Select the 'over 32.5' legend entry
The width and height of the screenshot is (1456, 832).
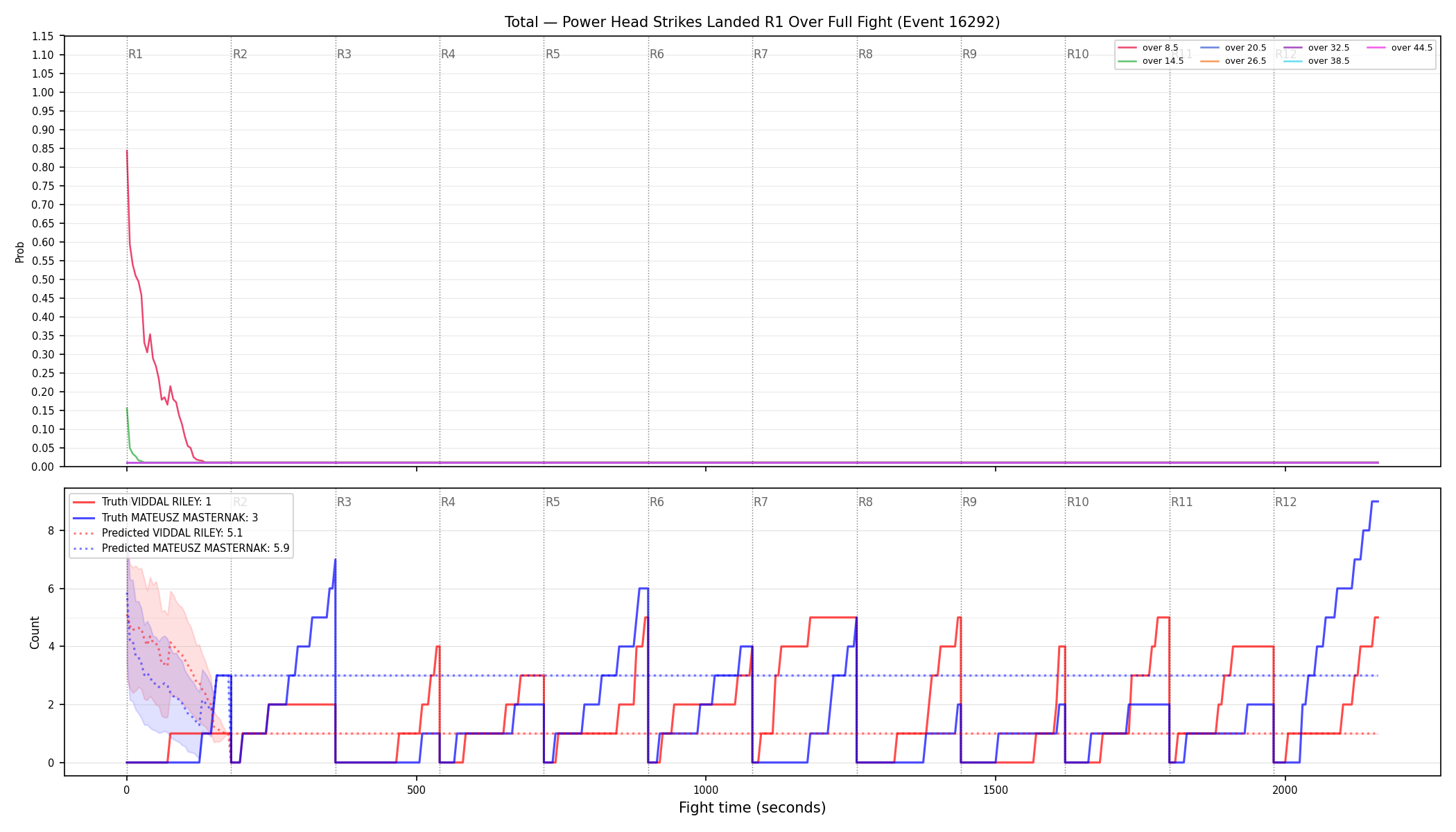[x=1317, y=48]
